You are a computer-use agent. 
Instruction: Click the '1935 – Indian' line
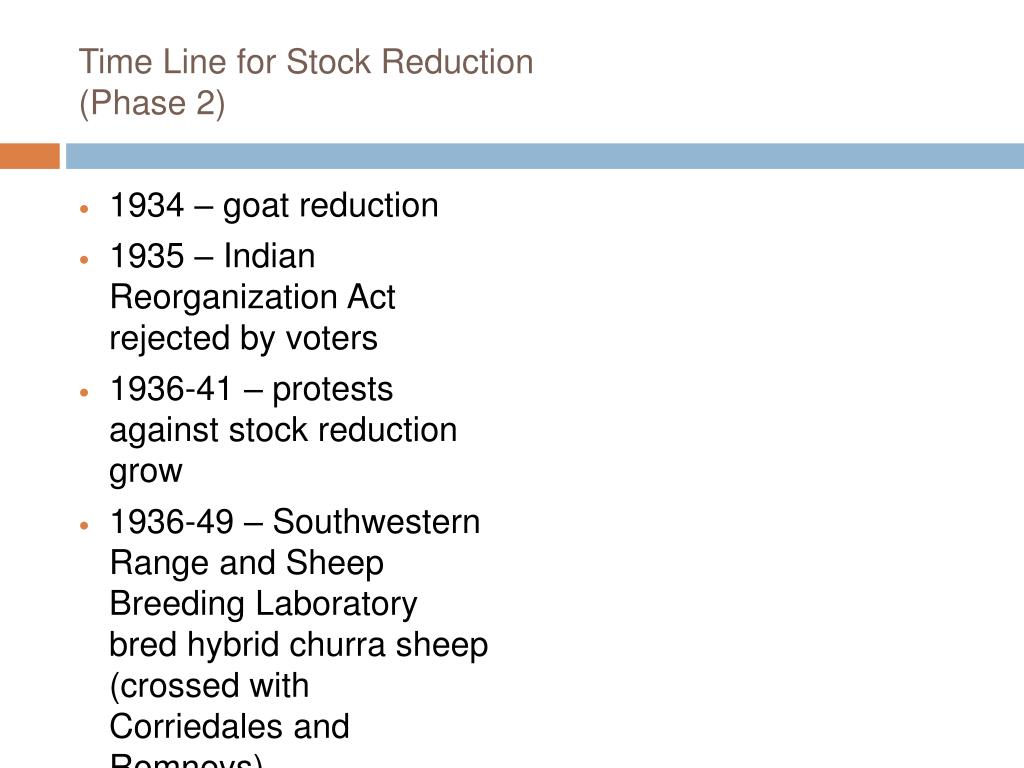(213, 256)
